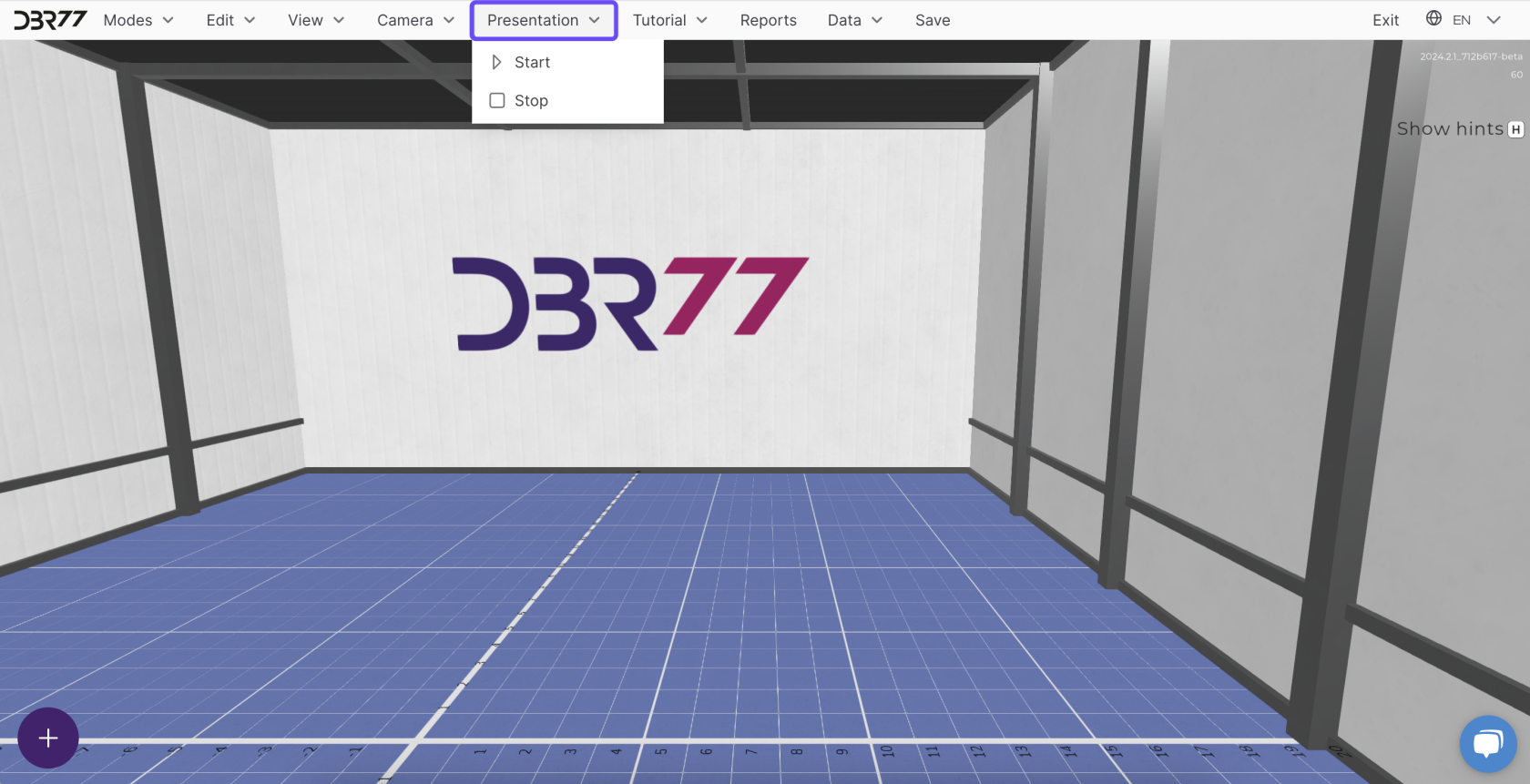
Task: Expand the Data chevron arrow
Action: point(877,20)
